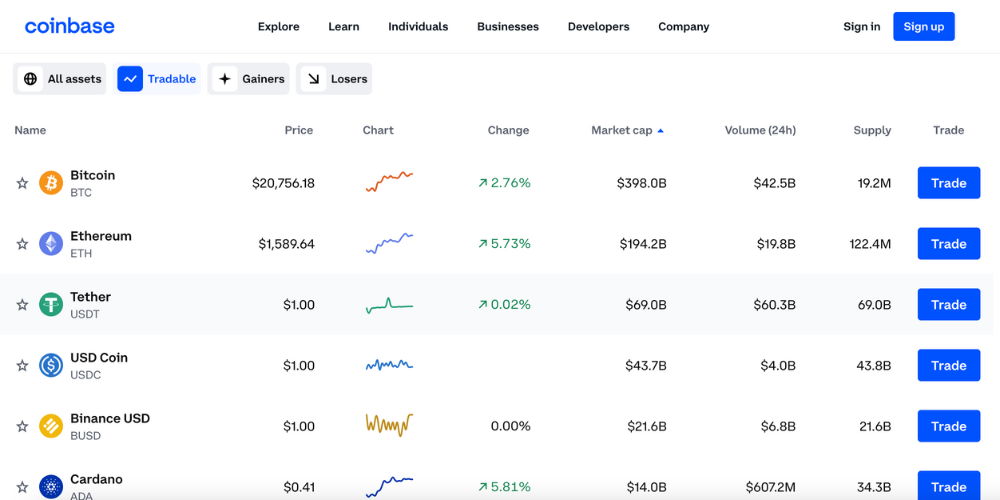Open the Individuals navigation menu
Viewport: 1000px width, 500px height.
pyautogui.click(x=418, y=27)
